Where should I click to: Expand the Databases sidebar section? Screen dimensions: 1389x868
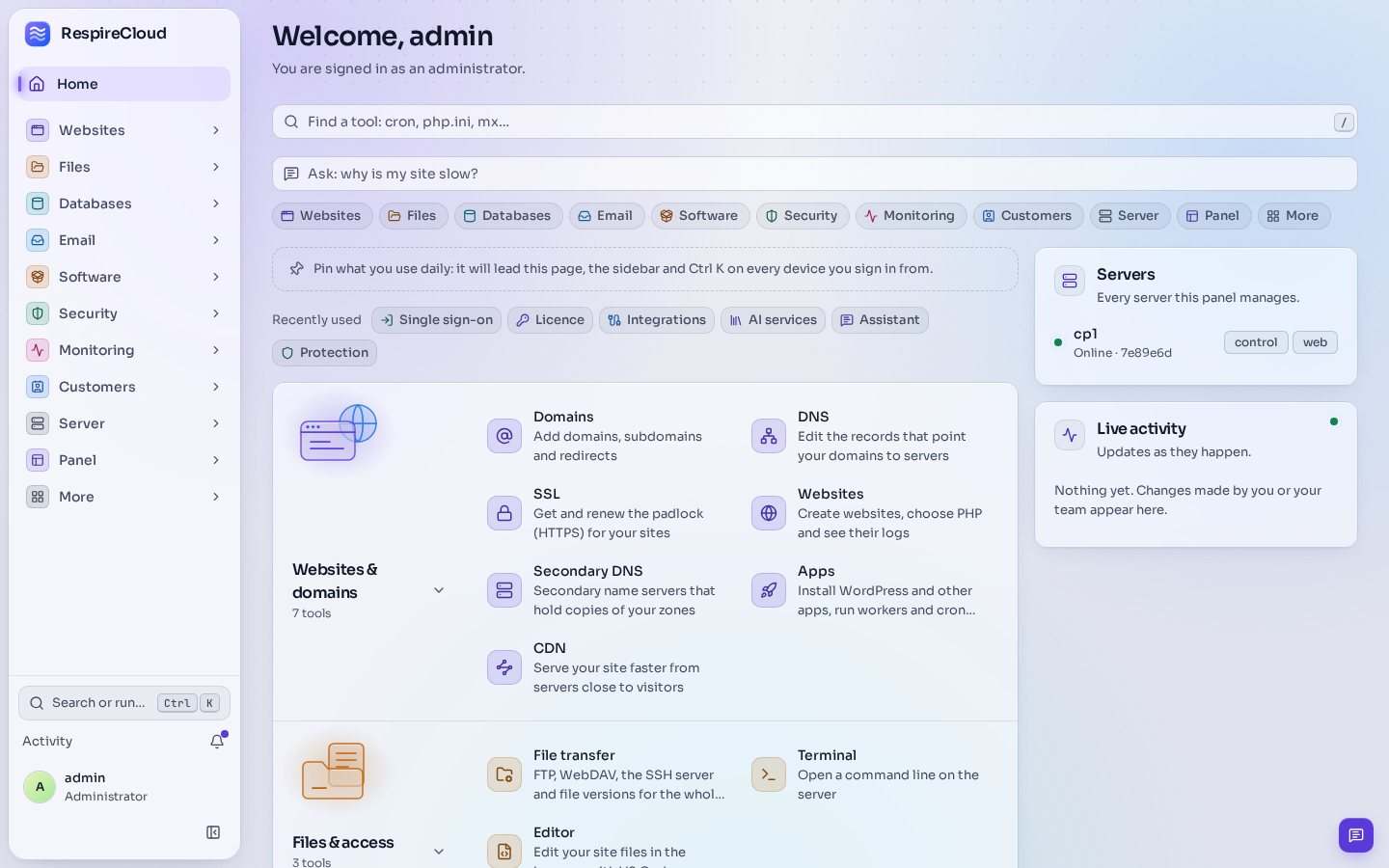coord(124,203)
